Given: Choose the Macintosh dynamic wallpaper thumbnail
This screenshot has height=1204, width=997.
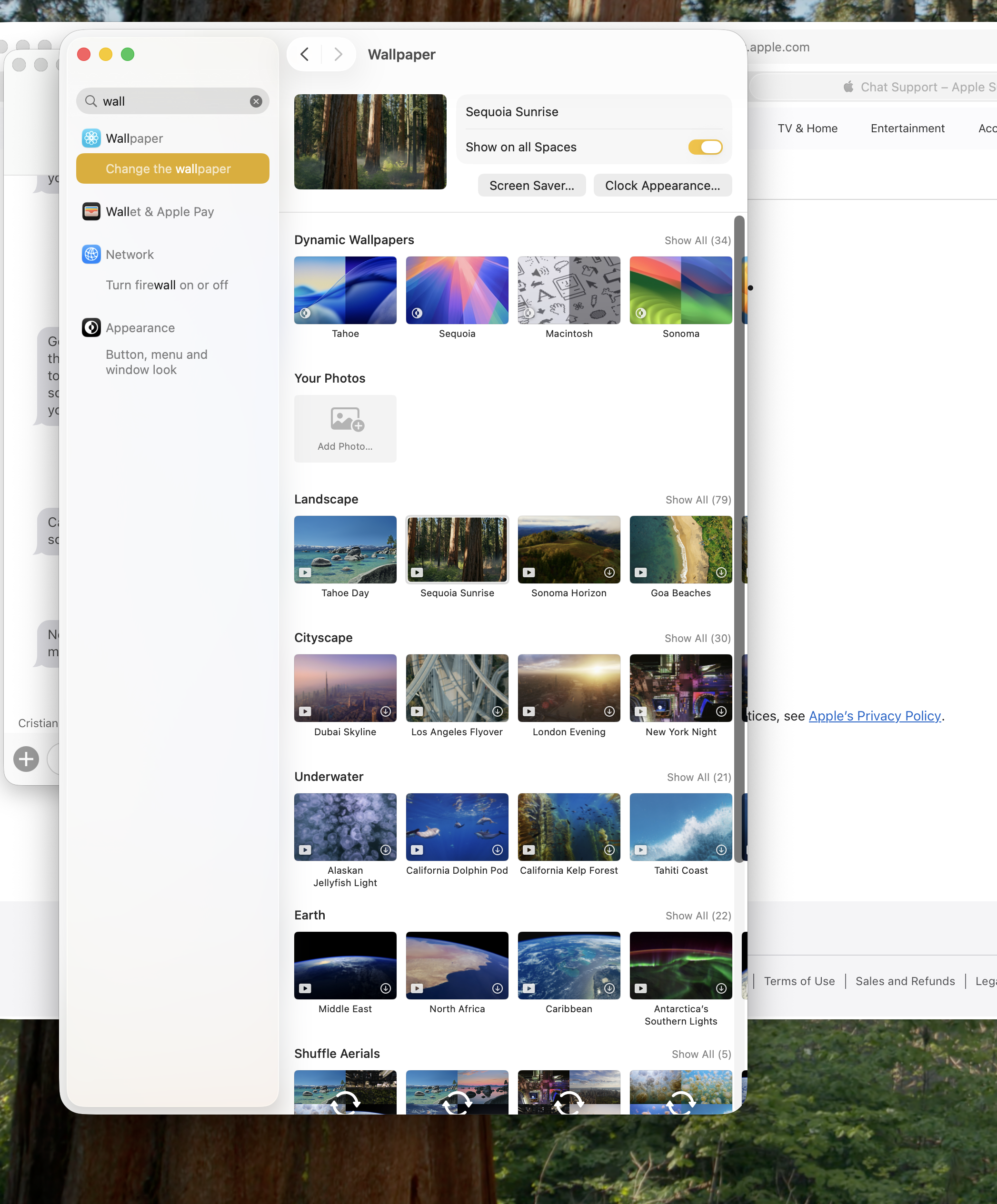Looking at the screenshot, I should [568, 290].
